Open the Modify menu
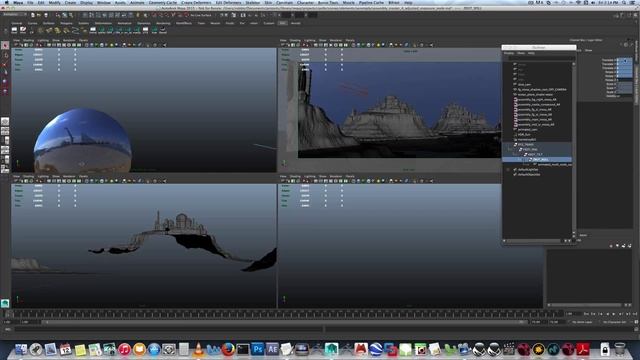The height and width of the screenshot is (360, 640). [x=55, y=2]
